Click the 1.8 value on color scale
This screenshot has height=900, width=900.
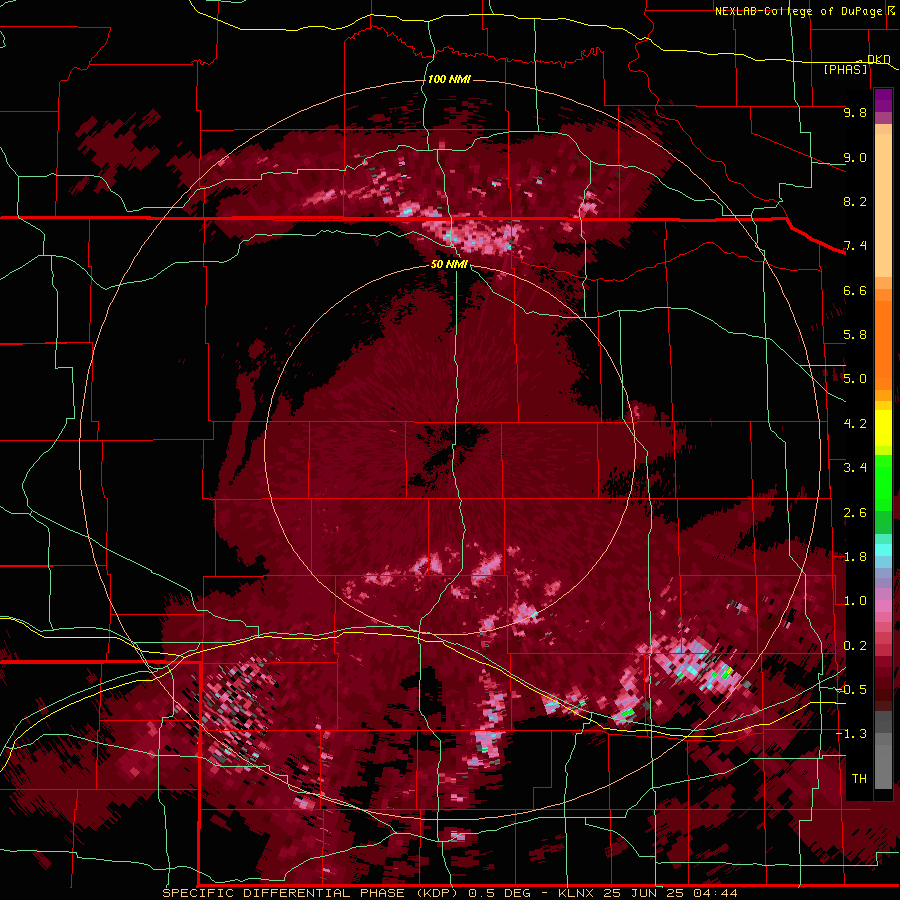pos(855,557)
